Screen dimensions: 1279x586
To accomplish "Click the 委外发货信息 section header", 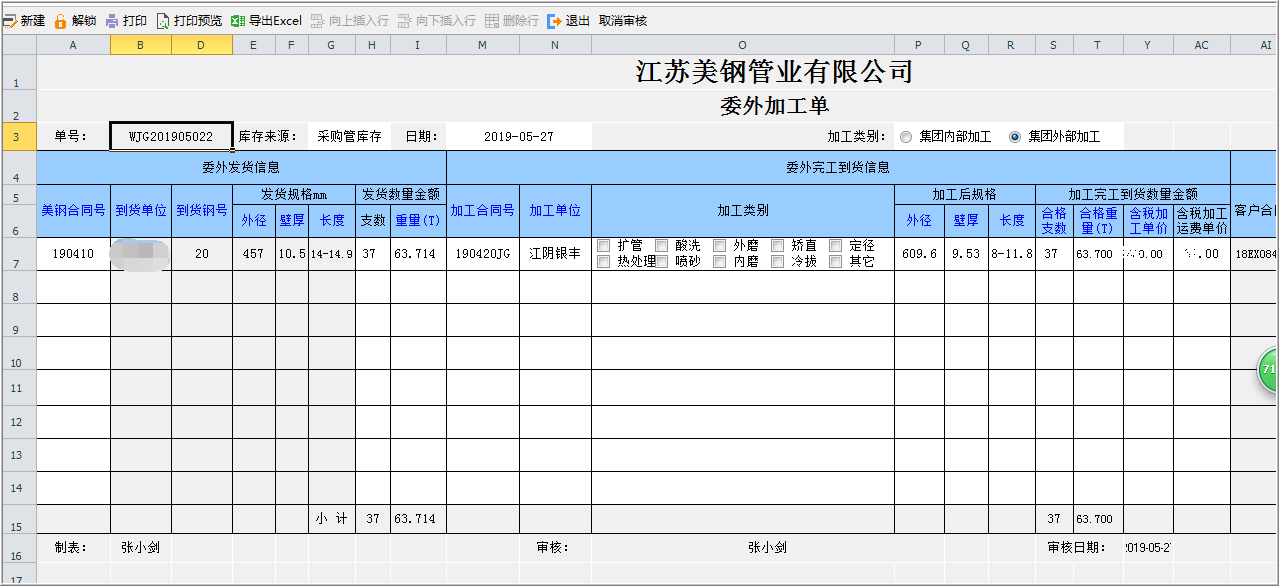I will [x=241, y=168].
